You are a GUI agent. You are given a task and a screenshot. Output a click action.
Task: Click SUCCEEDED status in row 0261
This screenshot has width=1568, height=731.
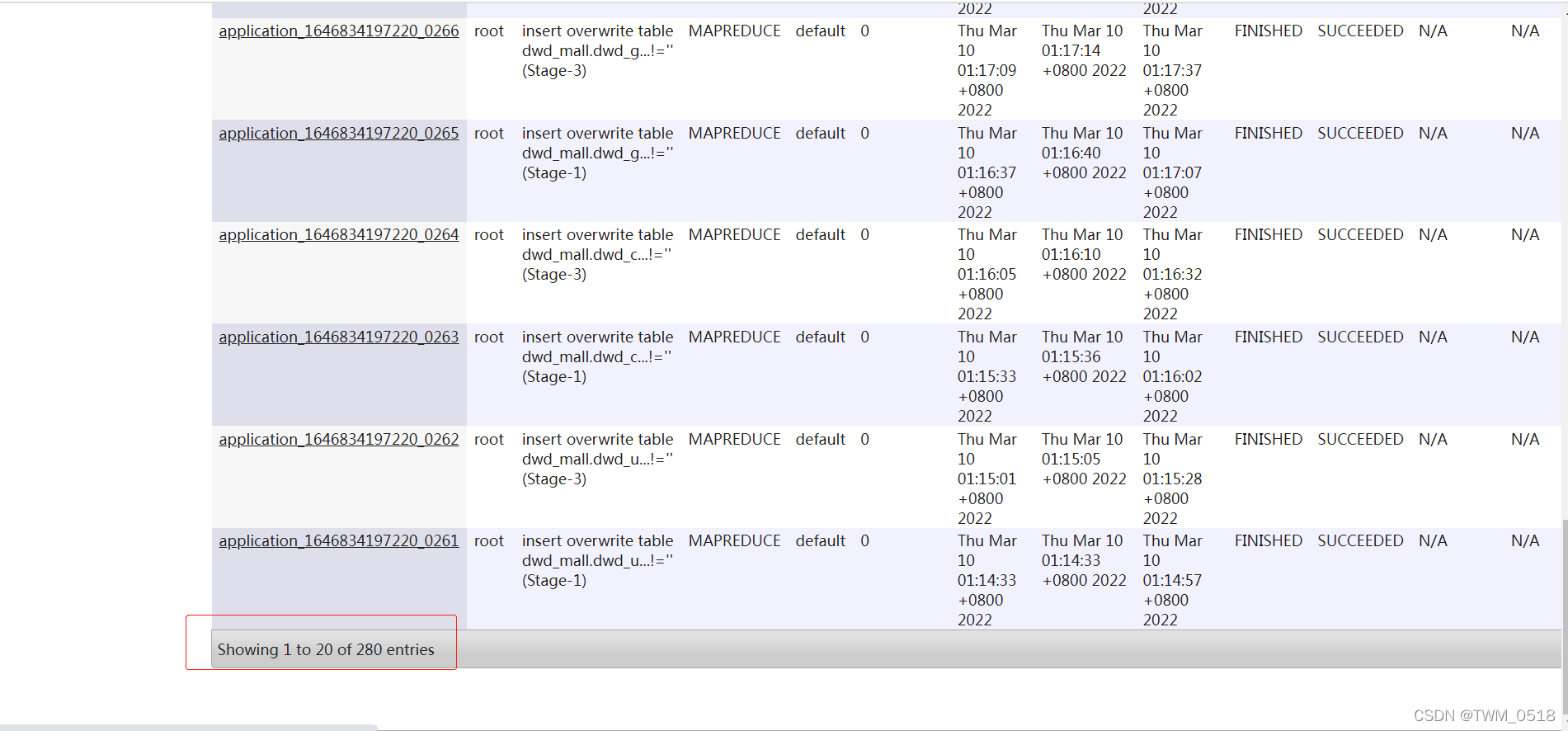[1360, 541]
